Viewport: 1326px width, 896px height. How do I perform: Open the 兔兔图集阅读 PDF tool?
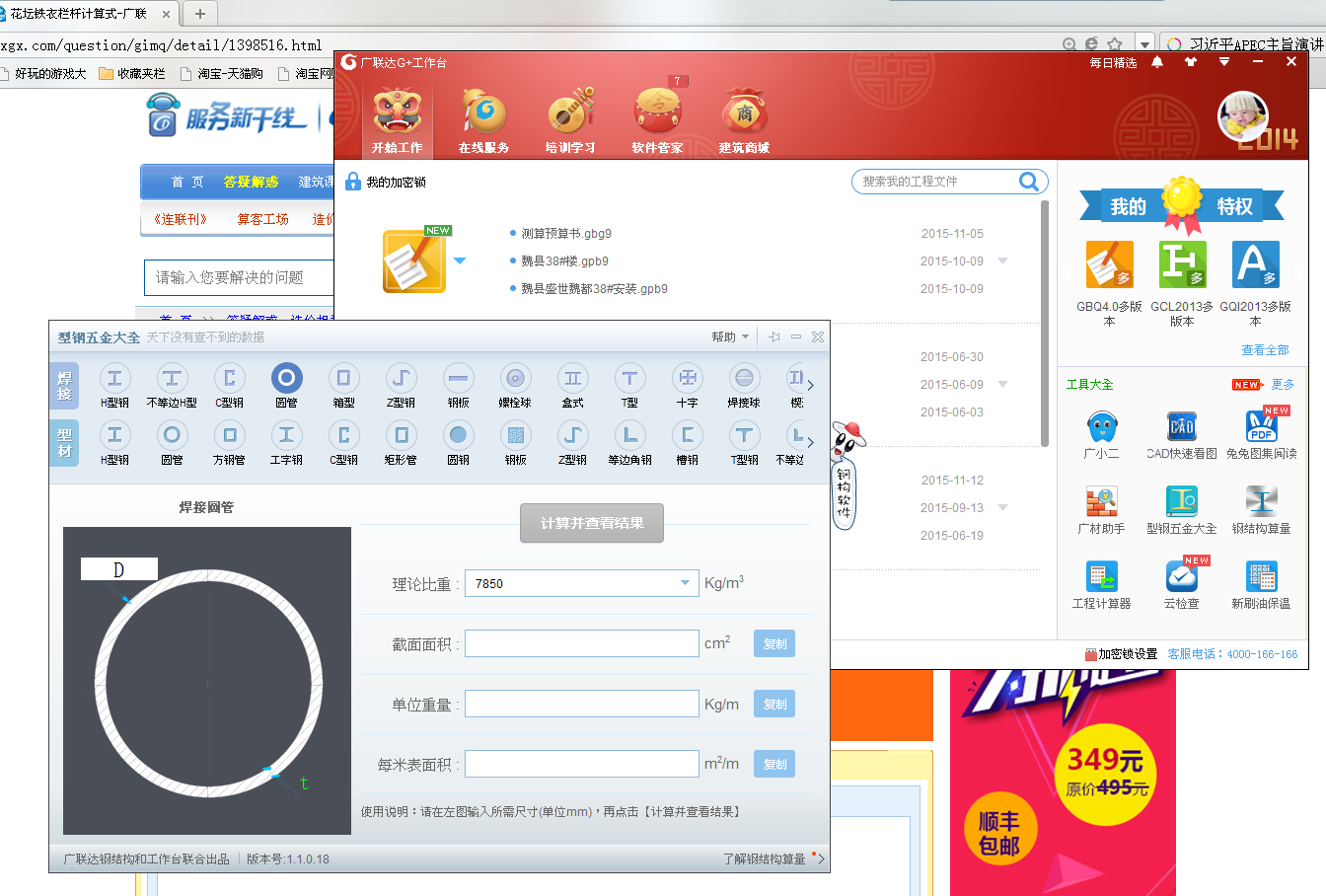pos(1262,427)
